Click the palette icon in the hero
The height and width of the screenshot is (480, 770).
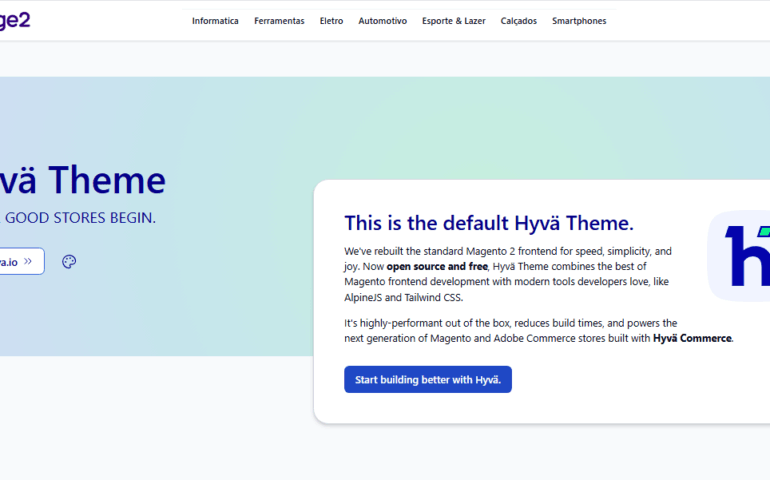69,262
